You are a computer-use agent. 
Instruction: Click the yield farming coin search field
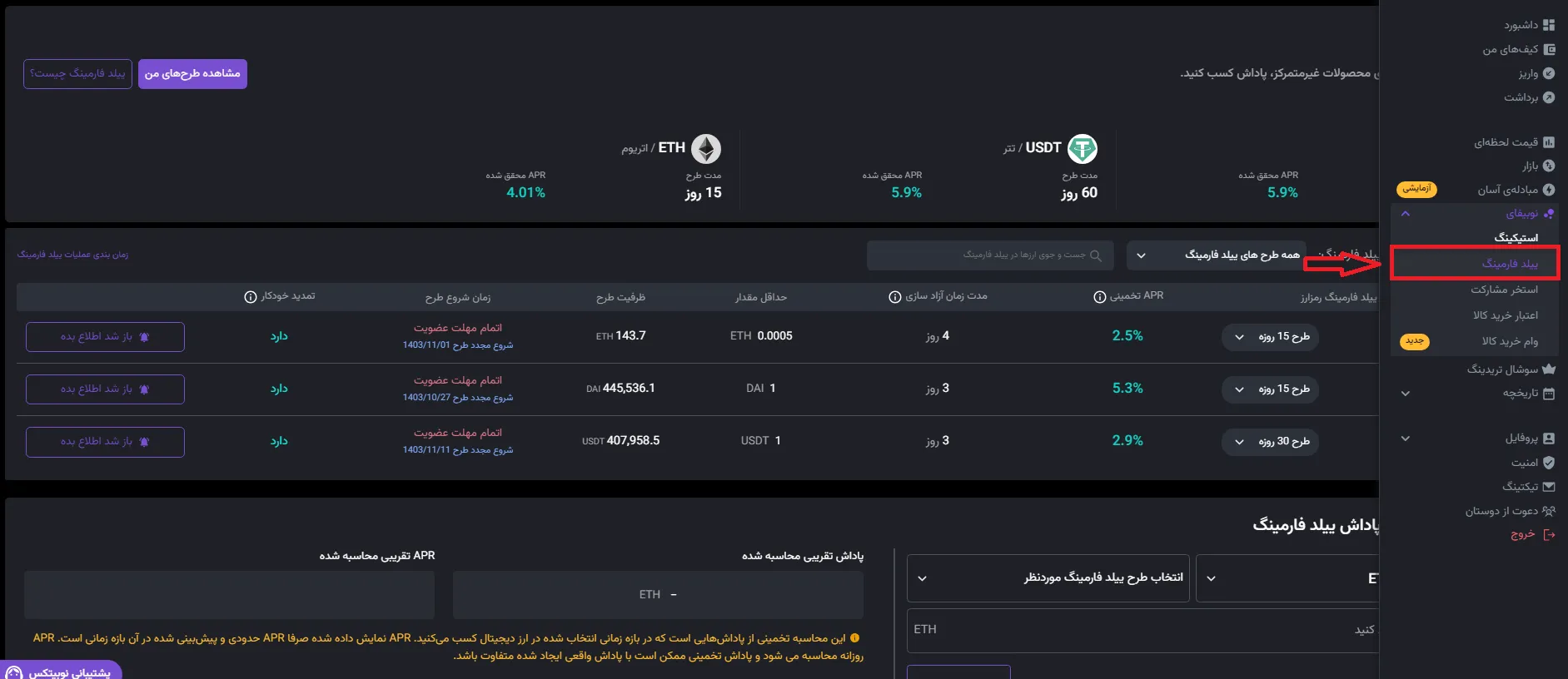[990, 255]
